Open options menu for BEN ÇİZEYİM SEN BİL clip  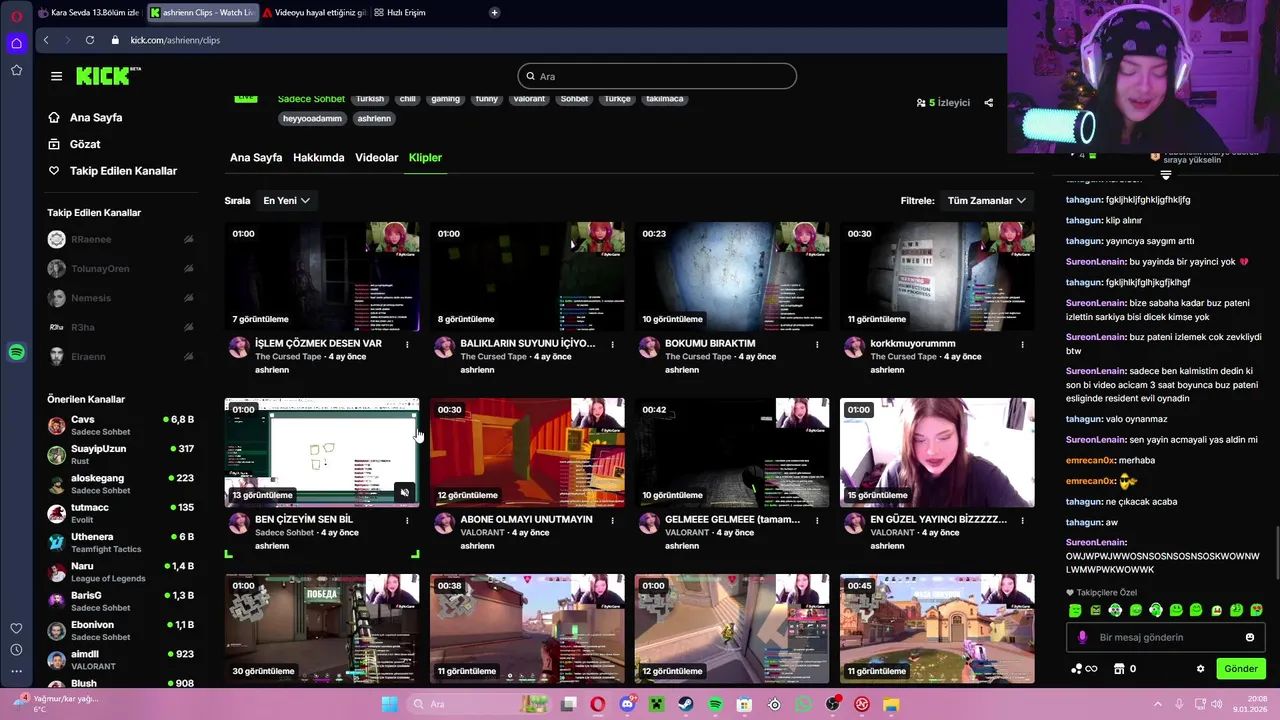tap(407, 520)
